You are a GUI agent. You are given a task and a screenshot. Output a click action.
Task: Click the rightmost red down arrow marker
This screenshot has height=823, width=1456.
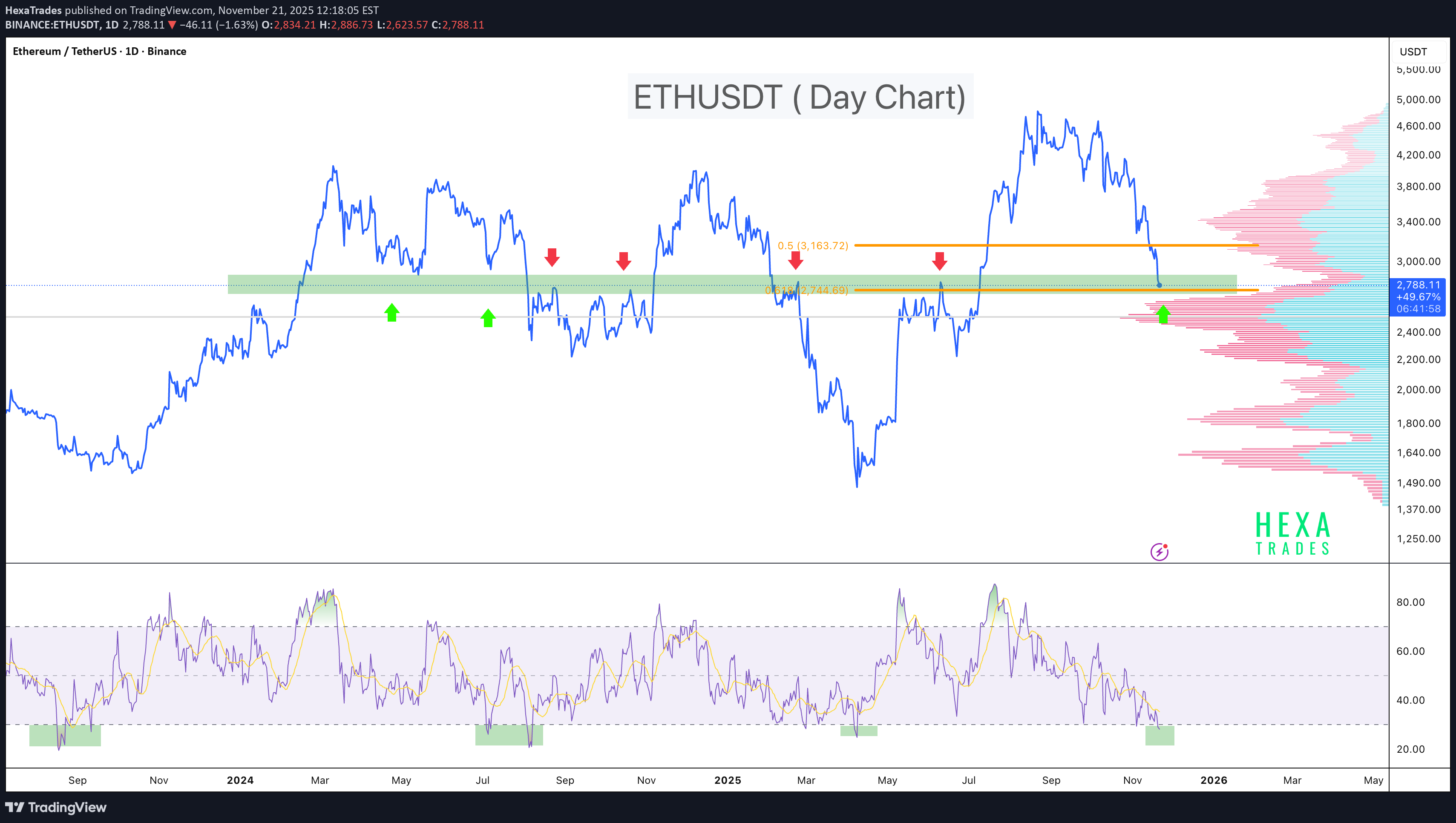(x=939, y=261)
